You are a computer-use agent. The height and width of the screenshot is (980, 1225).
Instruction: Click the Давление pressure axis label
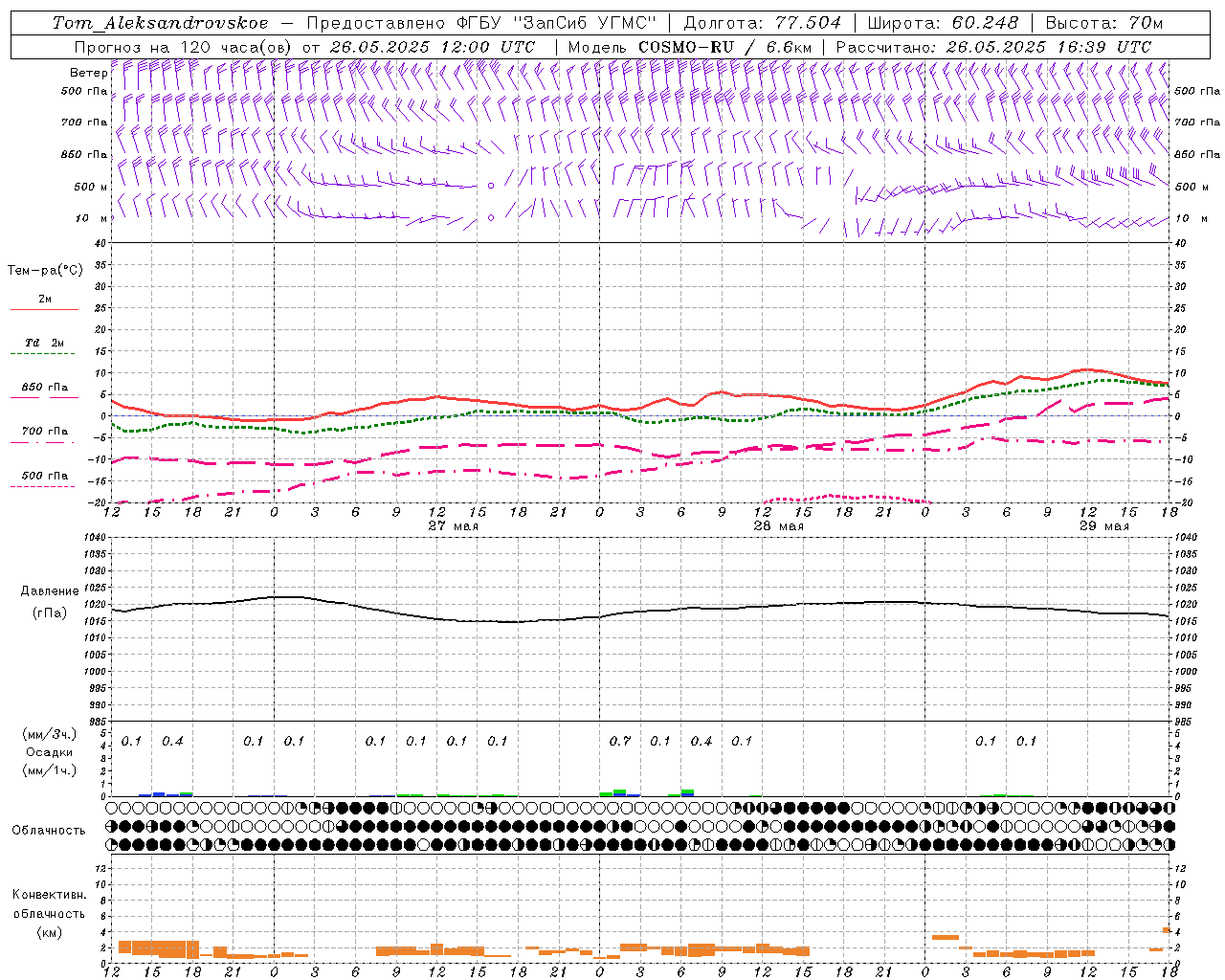point(50,591)
